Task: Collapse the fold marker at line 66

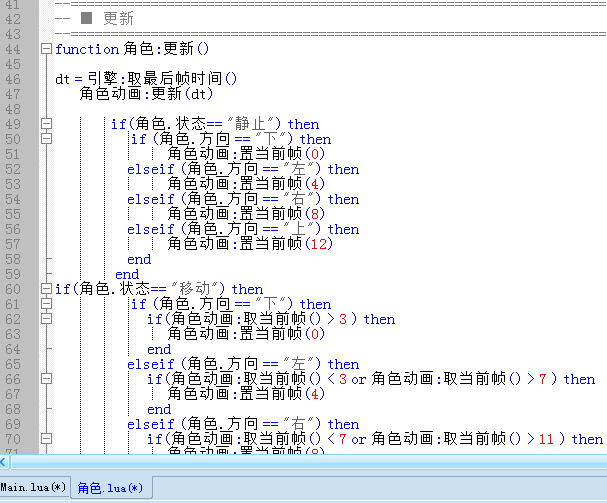Action: click(46, 379)
